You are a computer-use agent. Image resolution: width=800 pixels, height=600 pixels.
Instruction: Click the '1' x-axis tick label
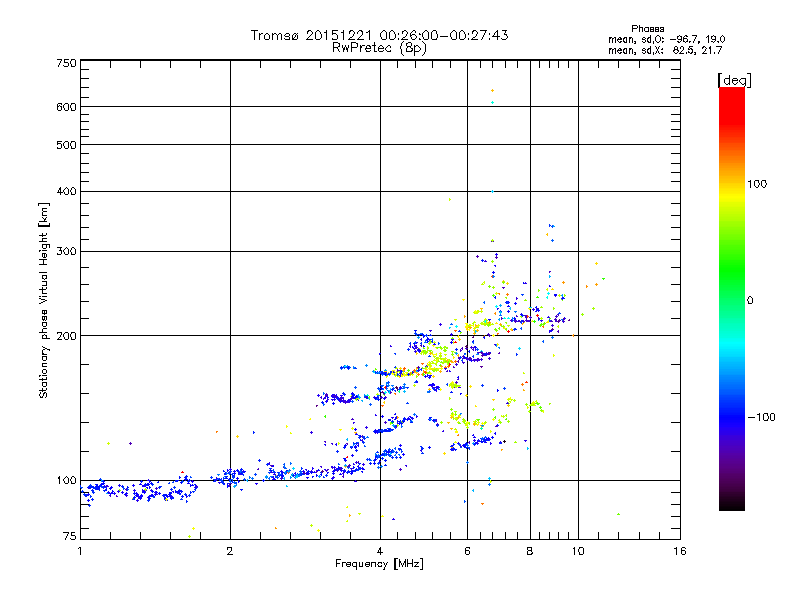(80, 551)
